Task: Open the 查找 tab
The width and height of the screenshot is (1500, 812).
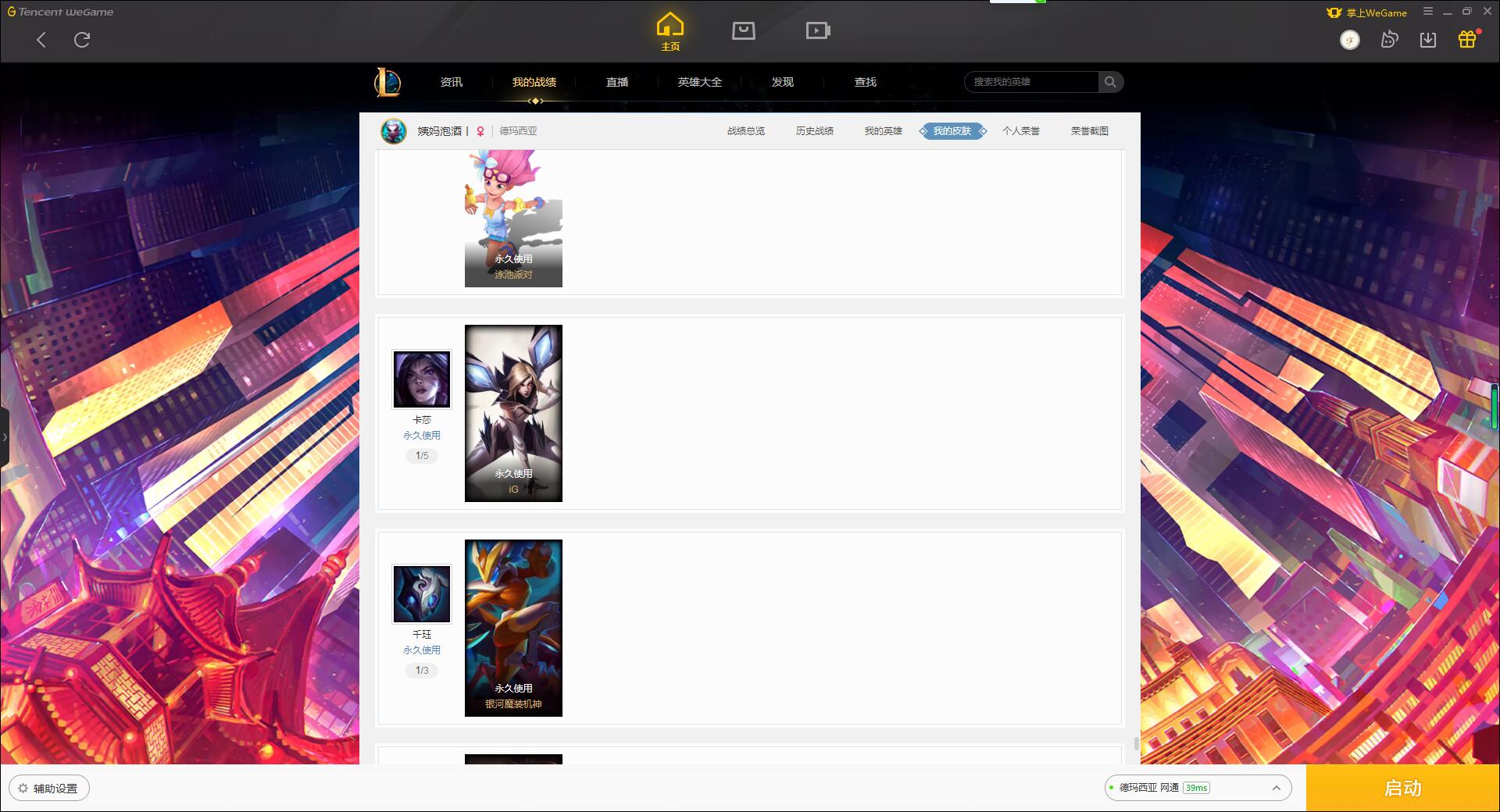Action: [x=866, y=82]
